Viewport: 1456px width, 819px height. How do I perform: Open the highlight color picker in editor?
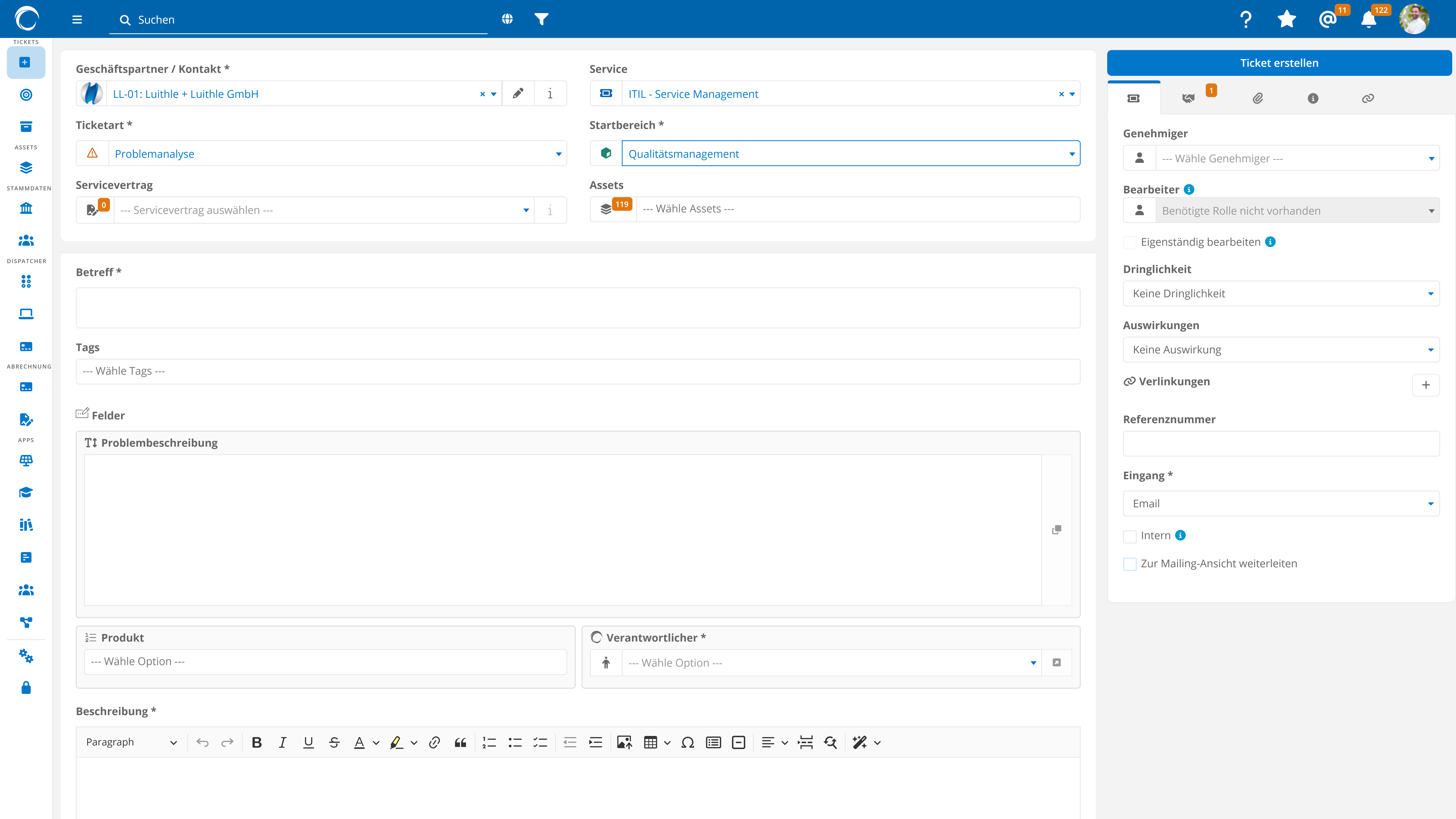tap(414, 743)
